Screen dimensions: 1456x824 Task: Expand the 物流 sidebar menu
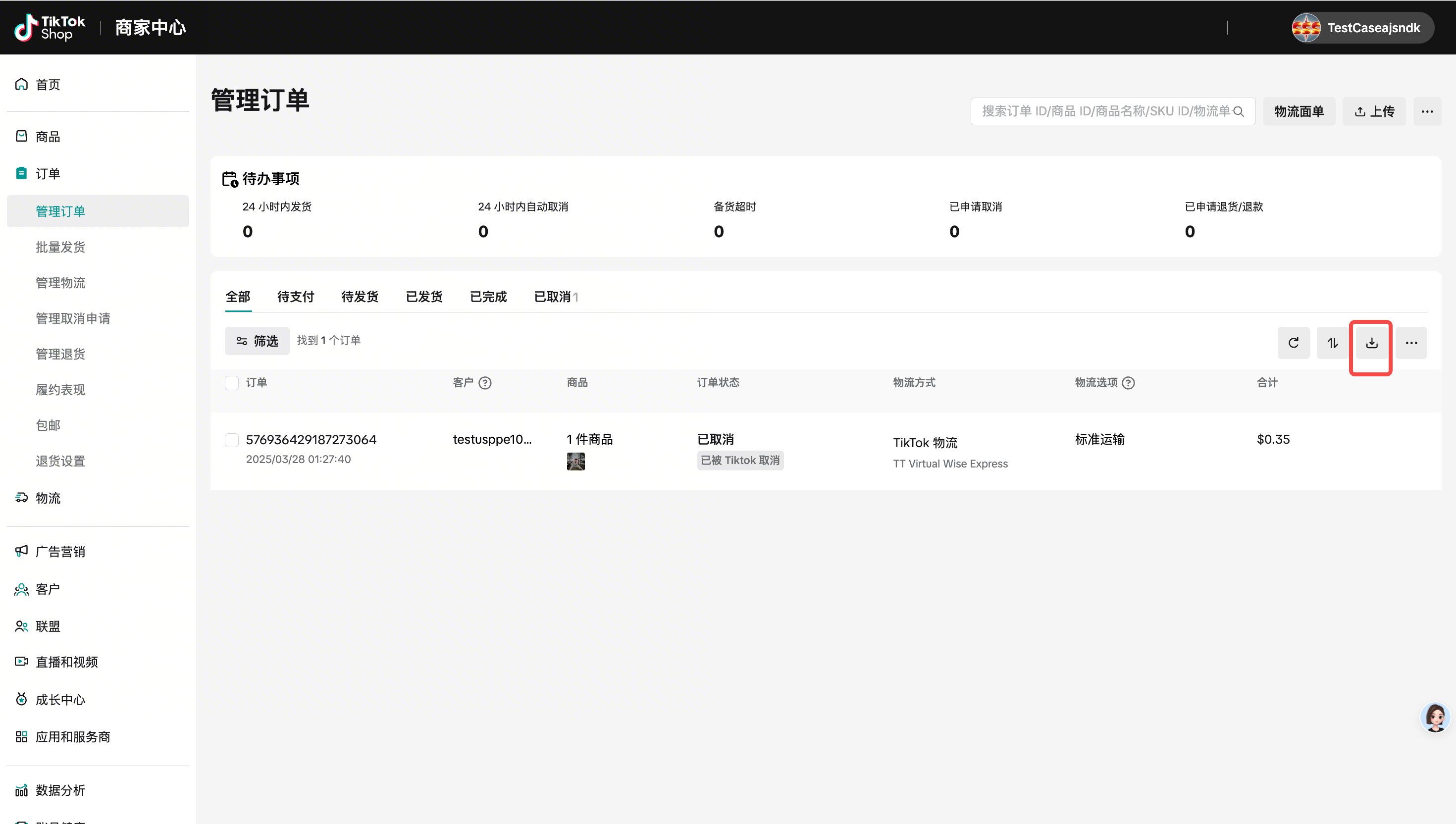click(x=48, y=498)
